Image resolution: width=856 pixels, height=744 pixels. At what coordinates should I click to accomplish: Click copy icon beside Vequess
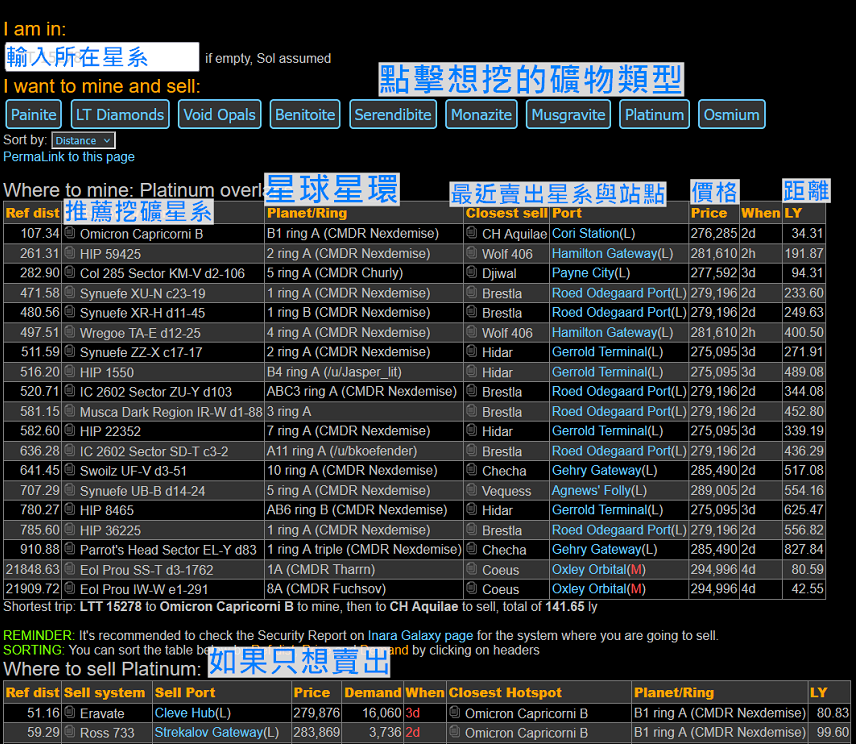click(472, 490)
